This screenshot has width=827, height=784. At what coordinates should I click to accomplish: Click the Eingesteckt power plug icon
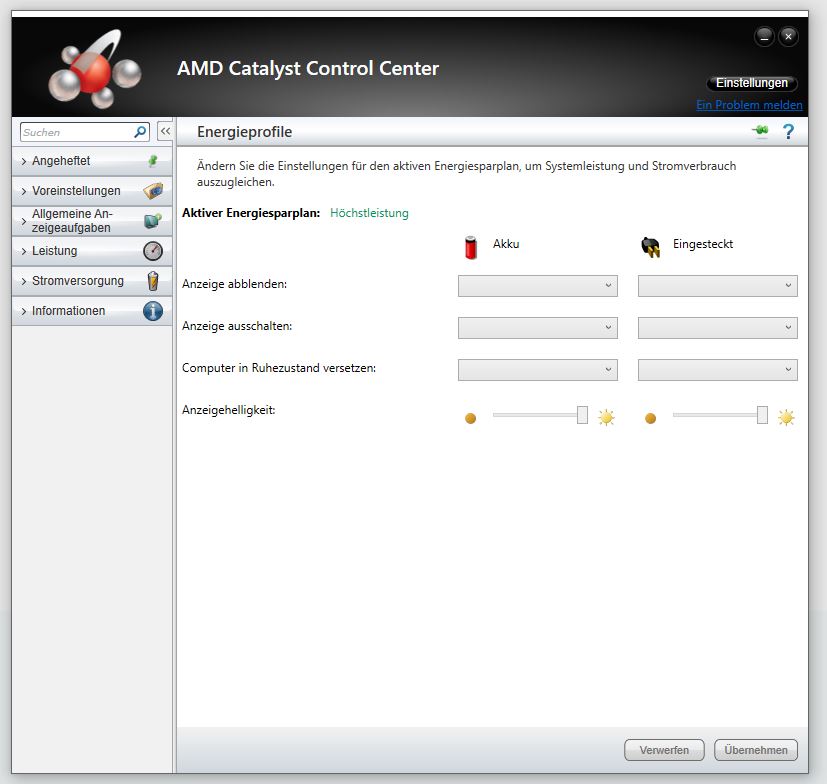[x=650, y=247]
